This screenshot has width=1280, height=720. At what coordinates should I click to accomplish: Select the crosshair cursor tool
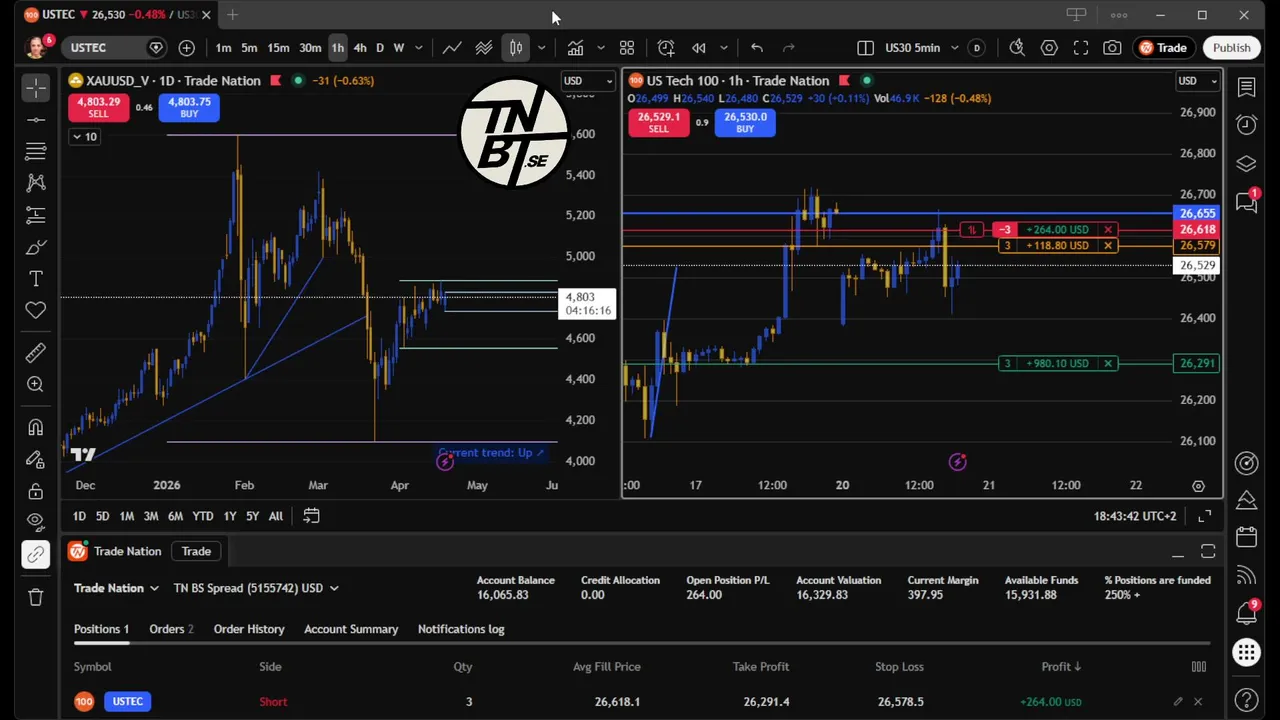point(36,88)
